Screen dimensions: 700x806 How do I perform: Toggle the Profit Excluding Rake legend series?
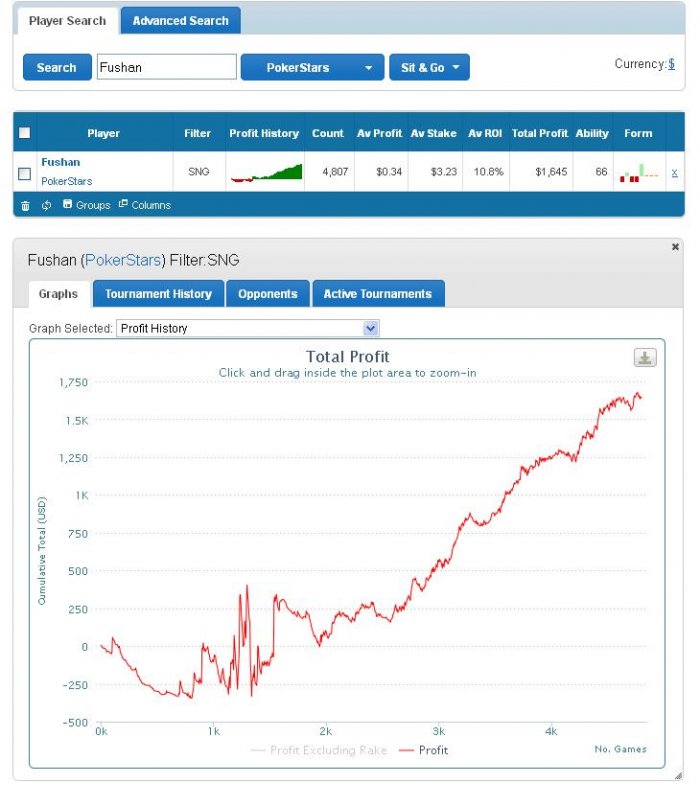pyautogui.click(x=319, y=750)
